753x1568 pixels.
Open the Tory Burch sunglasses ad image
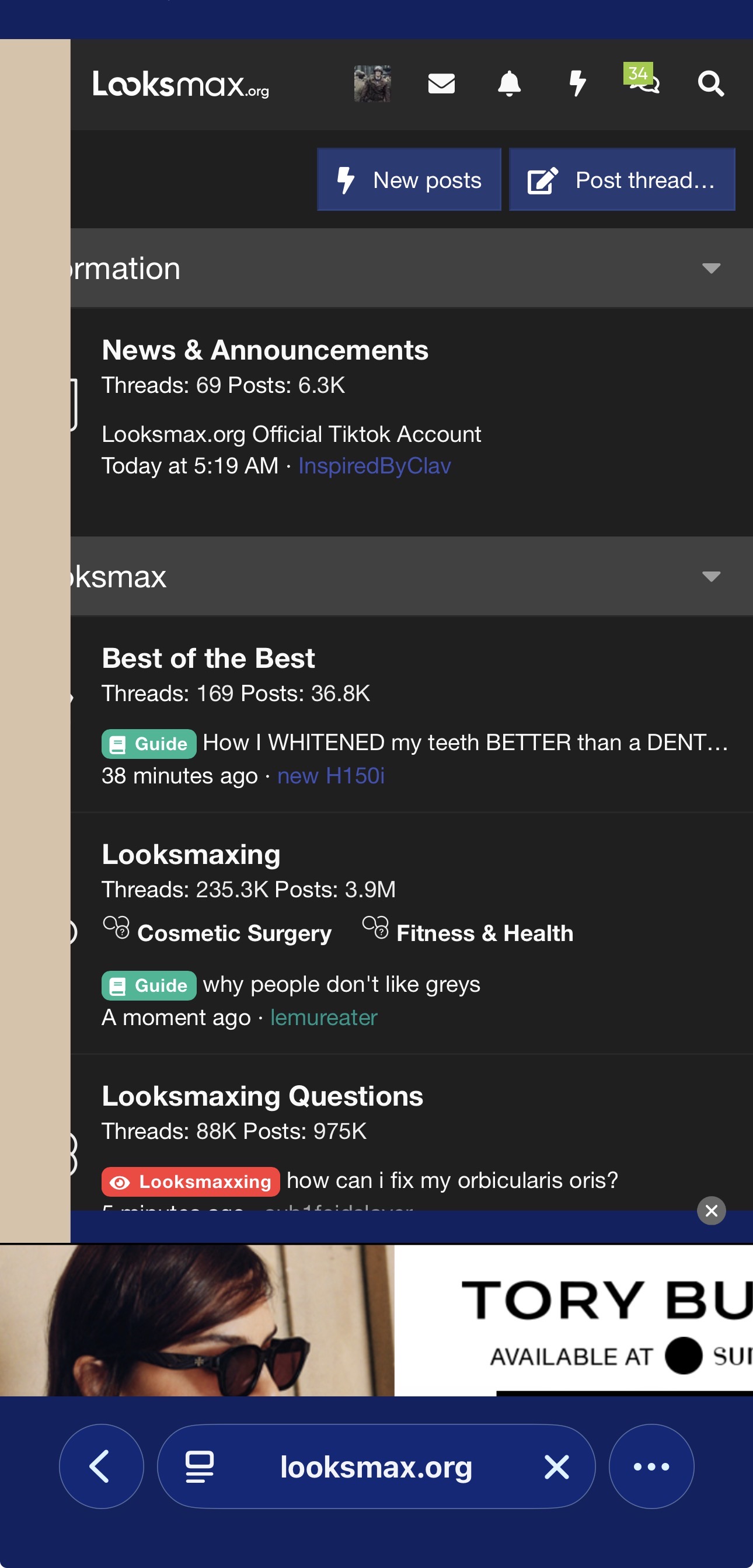coord(376,1320)
